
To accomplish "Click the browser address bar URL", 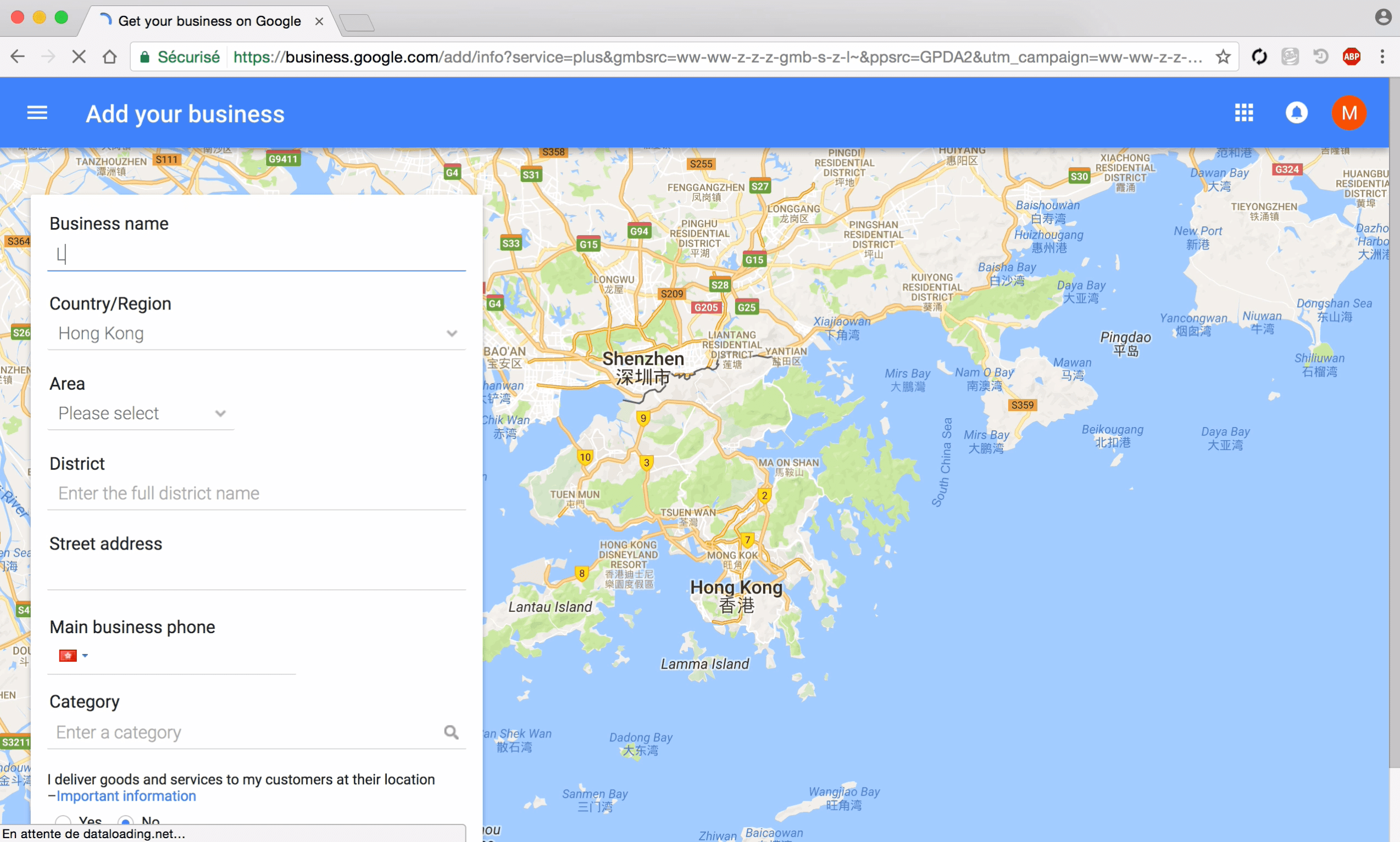I will pyautogui.click(x=718, y=57).
